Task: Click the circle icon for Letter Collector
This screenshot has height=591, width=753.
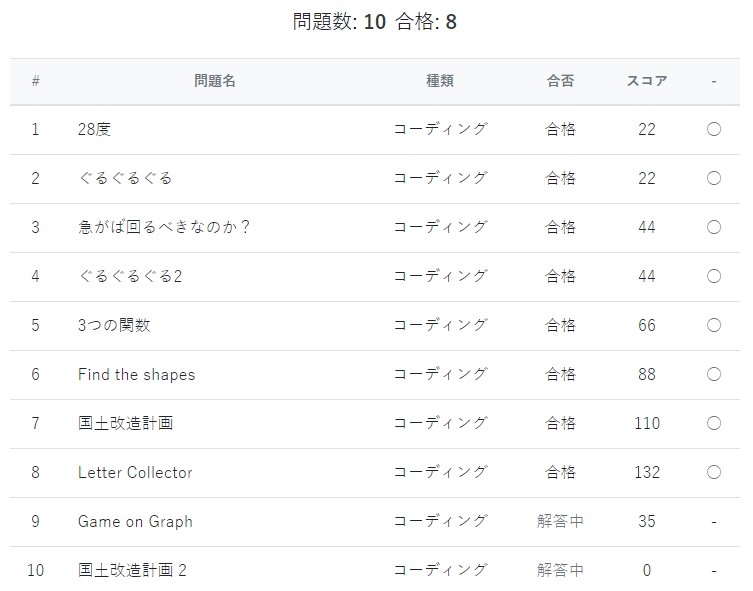Action: (x=714, y=472)
